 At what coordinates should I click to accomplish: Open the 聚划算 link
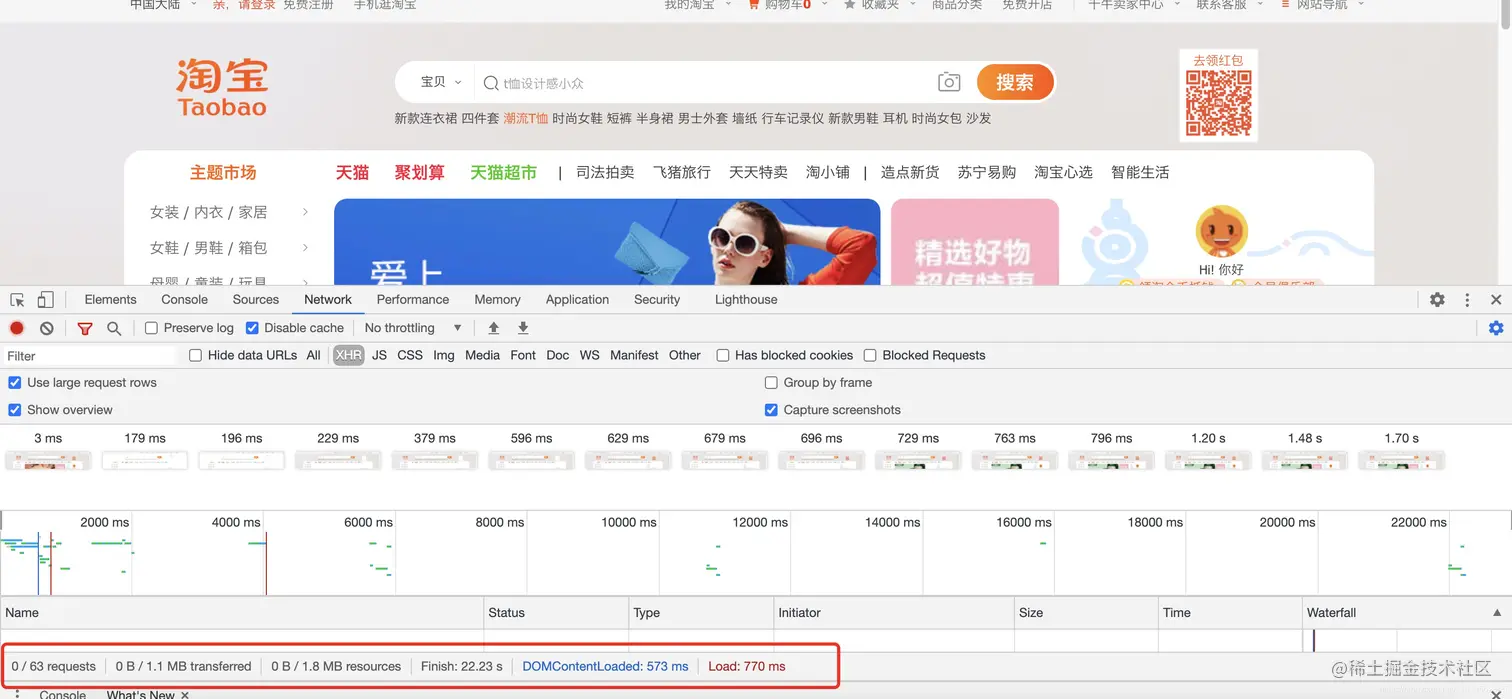click(x=420, y=173)
